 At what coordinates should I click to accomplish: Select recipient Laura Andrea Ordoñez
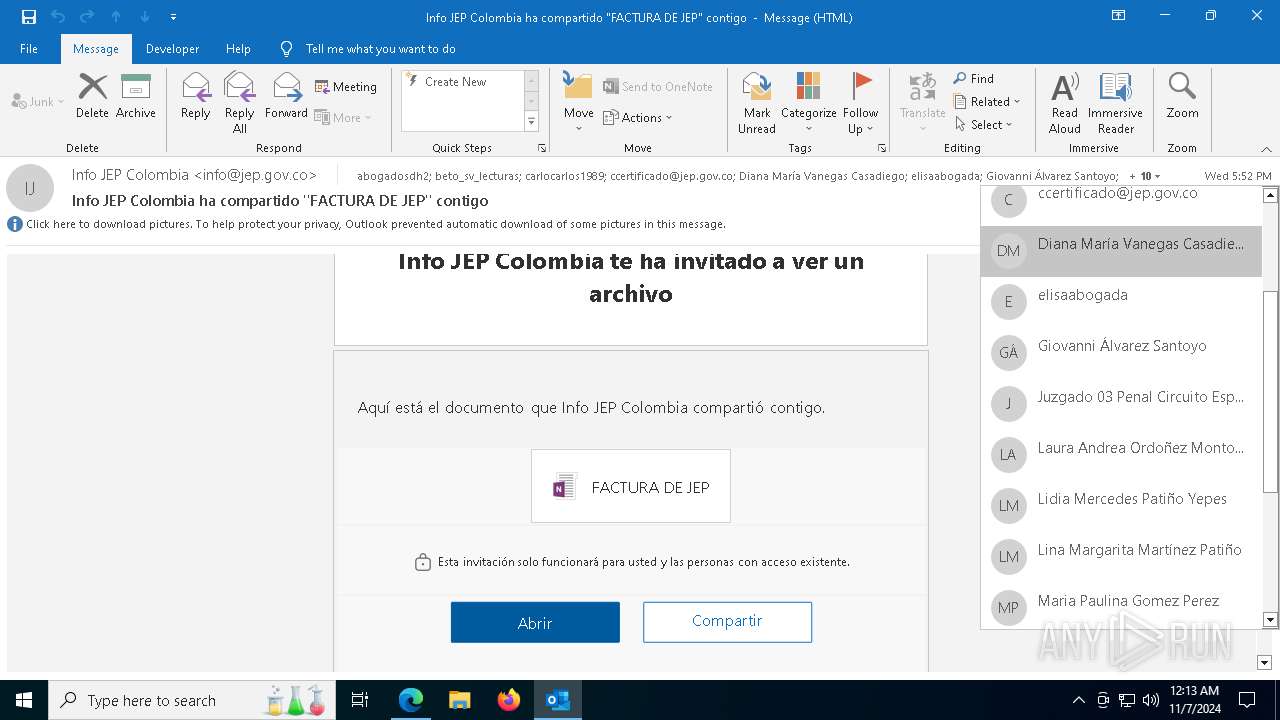(1121, 454)
